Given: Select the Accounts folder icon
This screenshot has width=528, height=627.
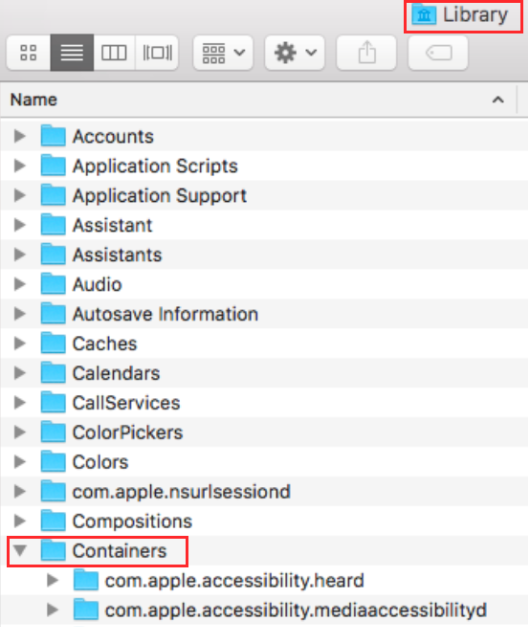Looking at the screenshot, I should (x=53, y=136).
